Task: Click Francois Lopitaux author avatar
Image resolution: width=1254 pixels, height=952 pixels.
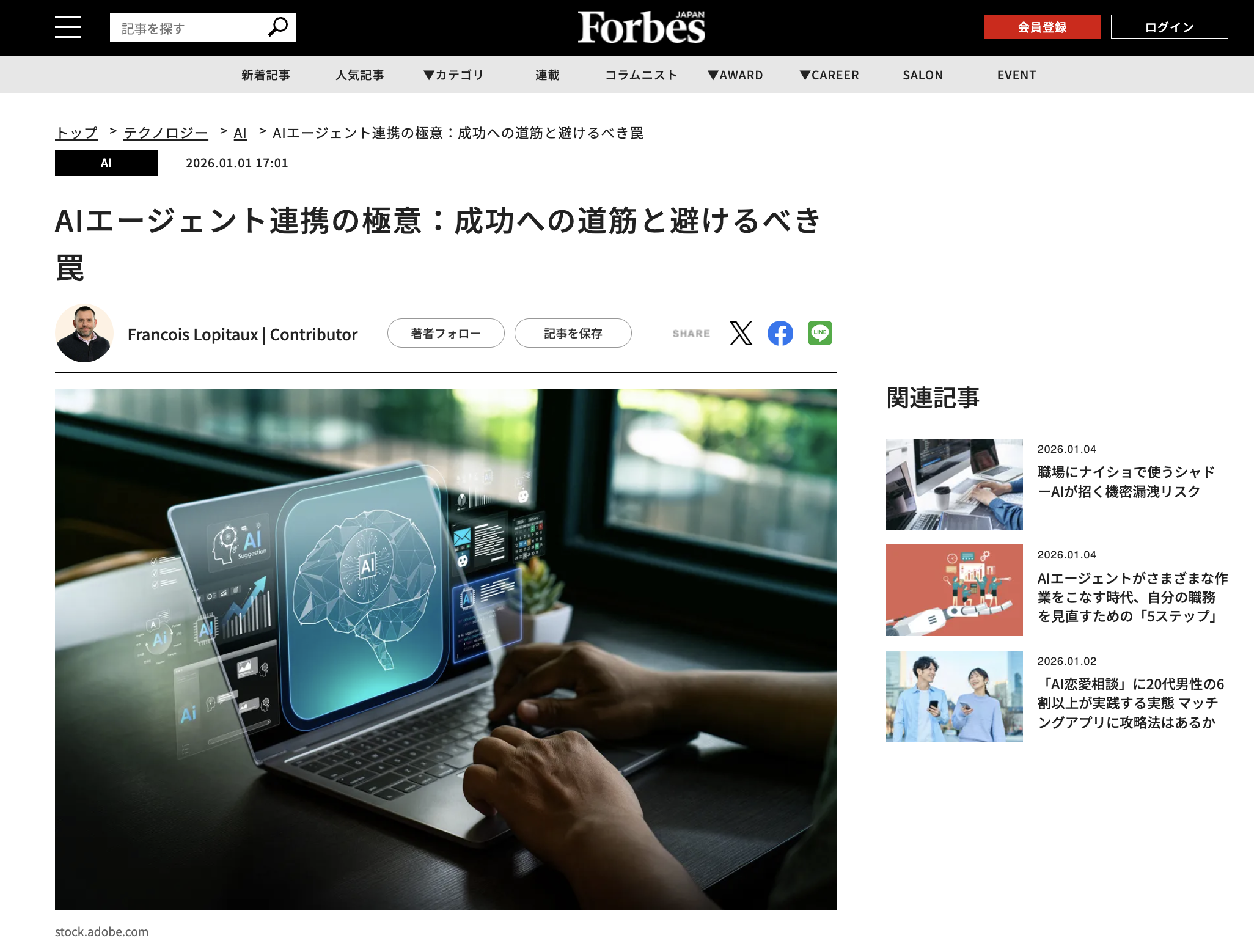Action: pyautogui.click(x=84, y=334)
